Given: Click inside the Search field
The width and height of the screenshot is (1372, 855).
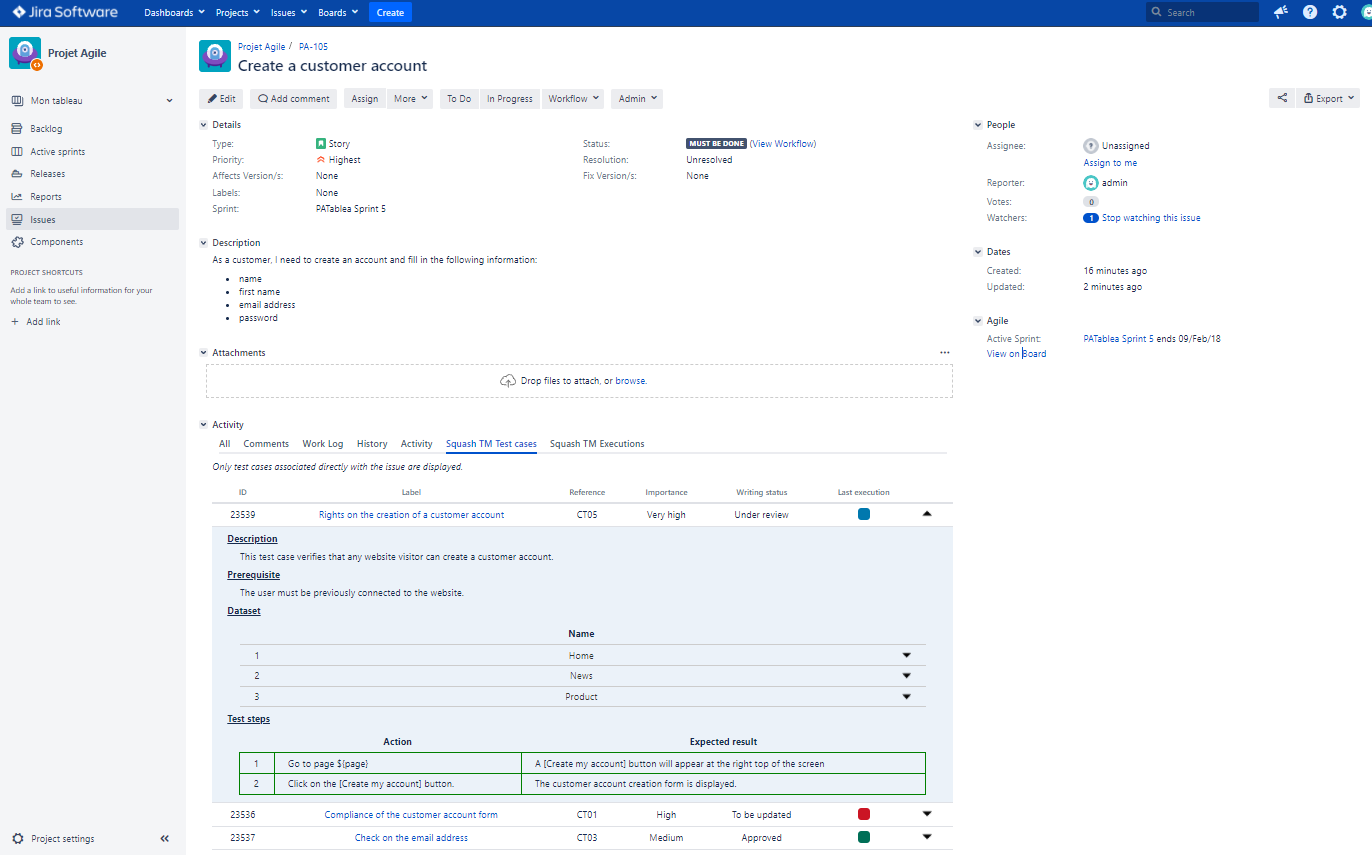Looking at the screenshot, I should coord(1202,12).
